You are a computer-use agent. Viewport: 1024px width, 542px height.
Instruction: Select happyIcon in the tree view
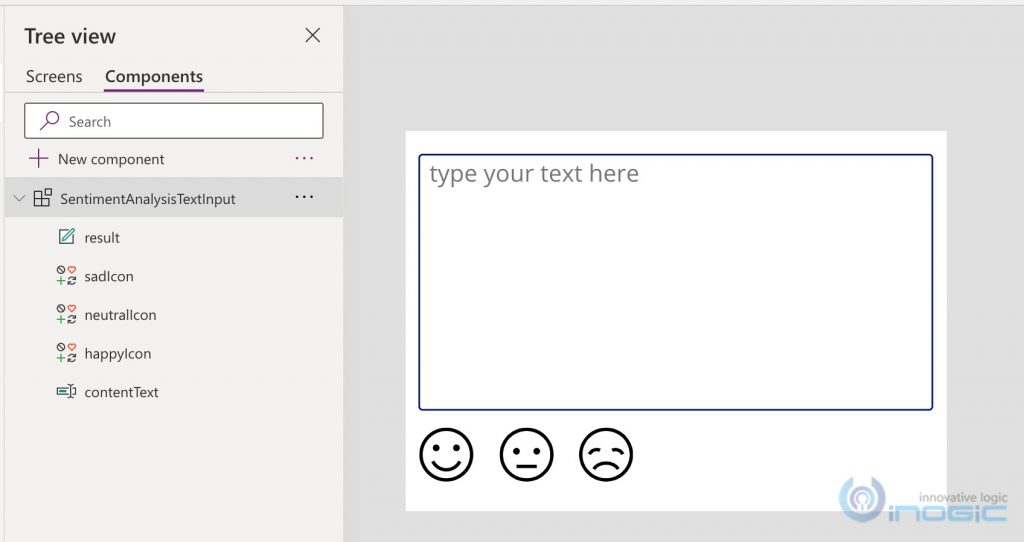click(x=118, y=353)
